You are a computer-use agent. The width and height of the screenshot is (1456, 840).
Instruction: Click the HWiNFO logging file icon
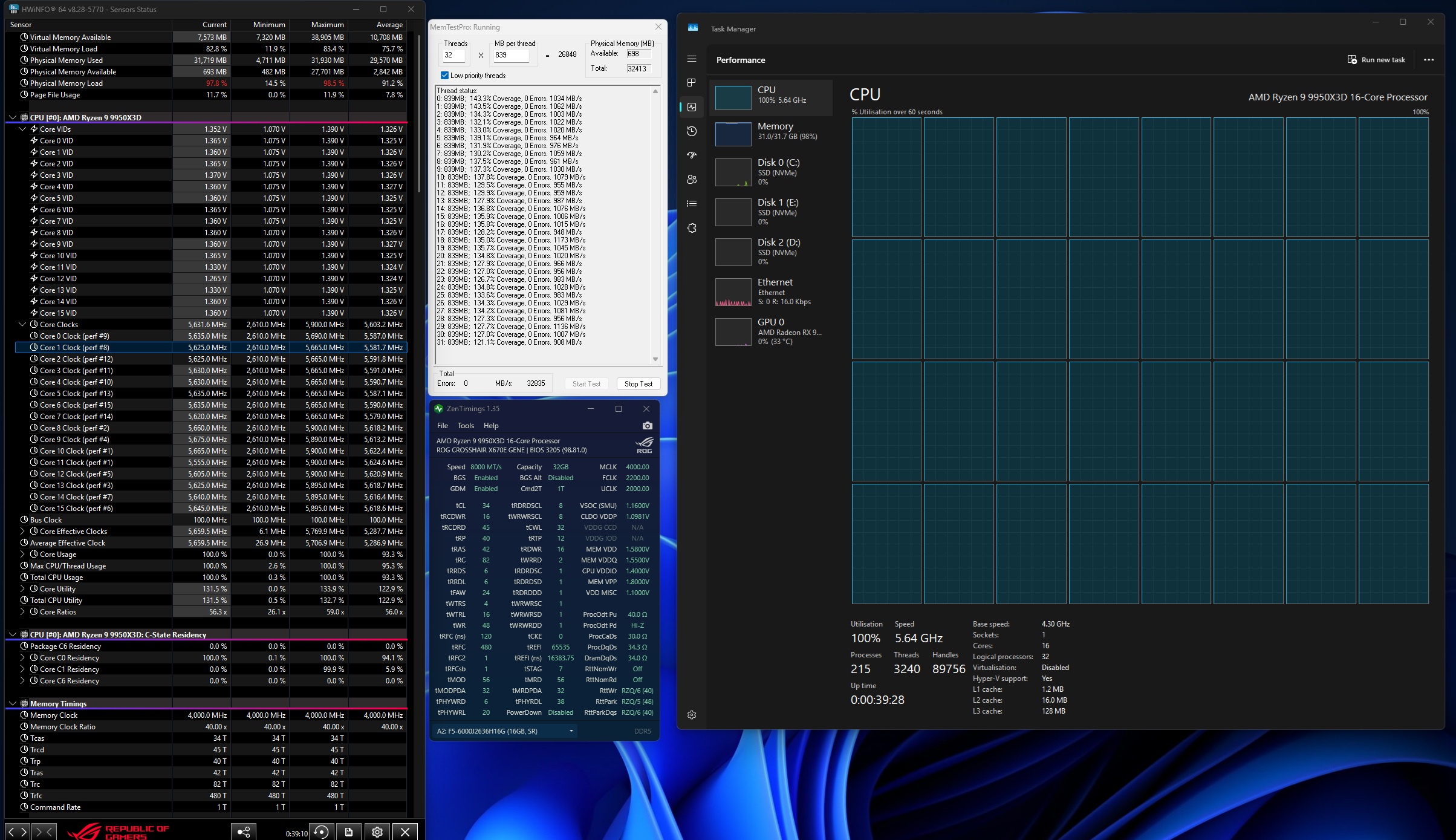349,832
